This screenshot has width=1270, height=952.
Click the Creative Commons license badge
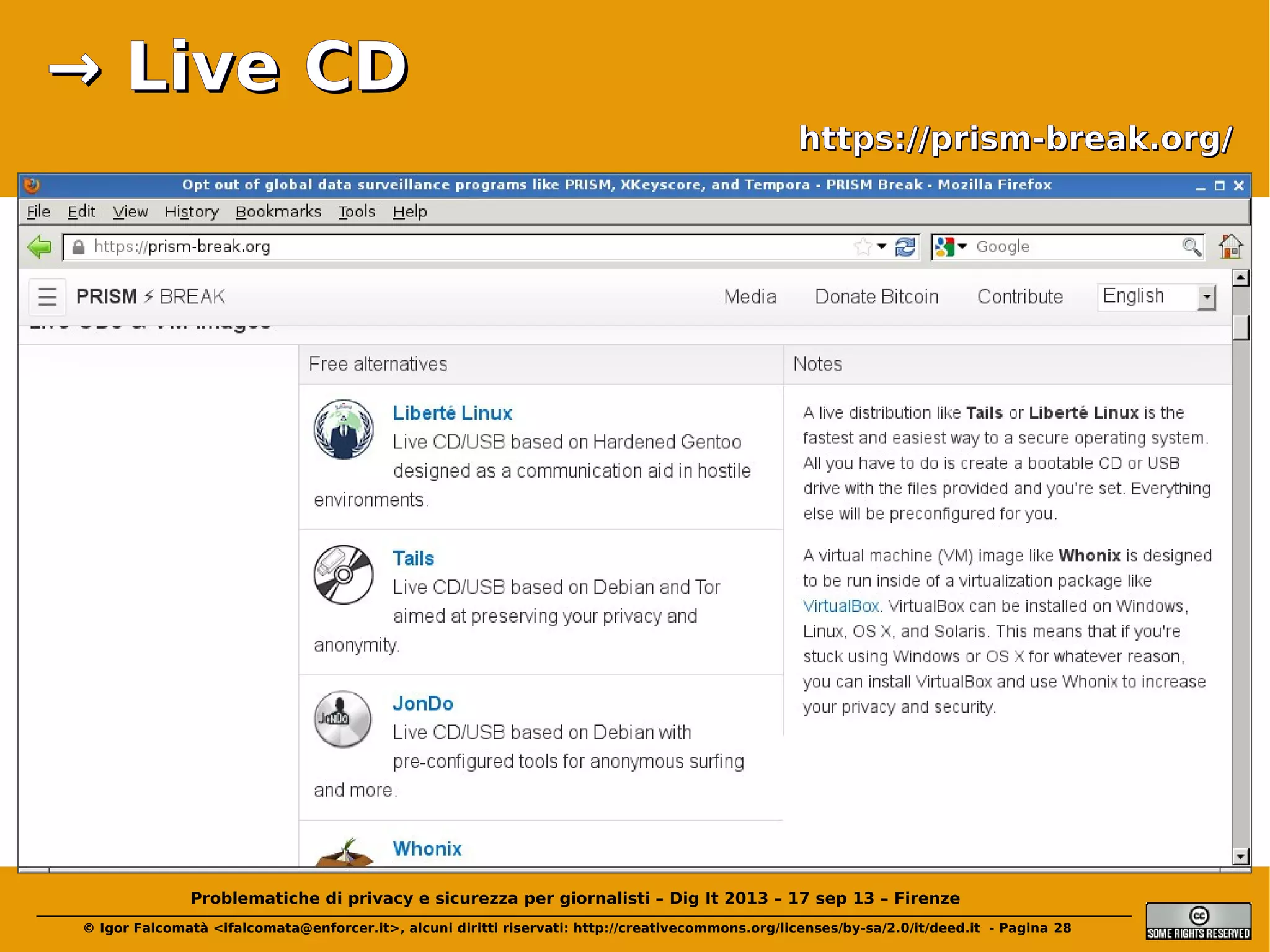pyautogui.click(x=1198, y=922)
